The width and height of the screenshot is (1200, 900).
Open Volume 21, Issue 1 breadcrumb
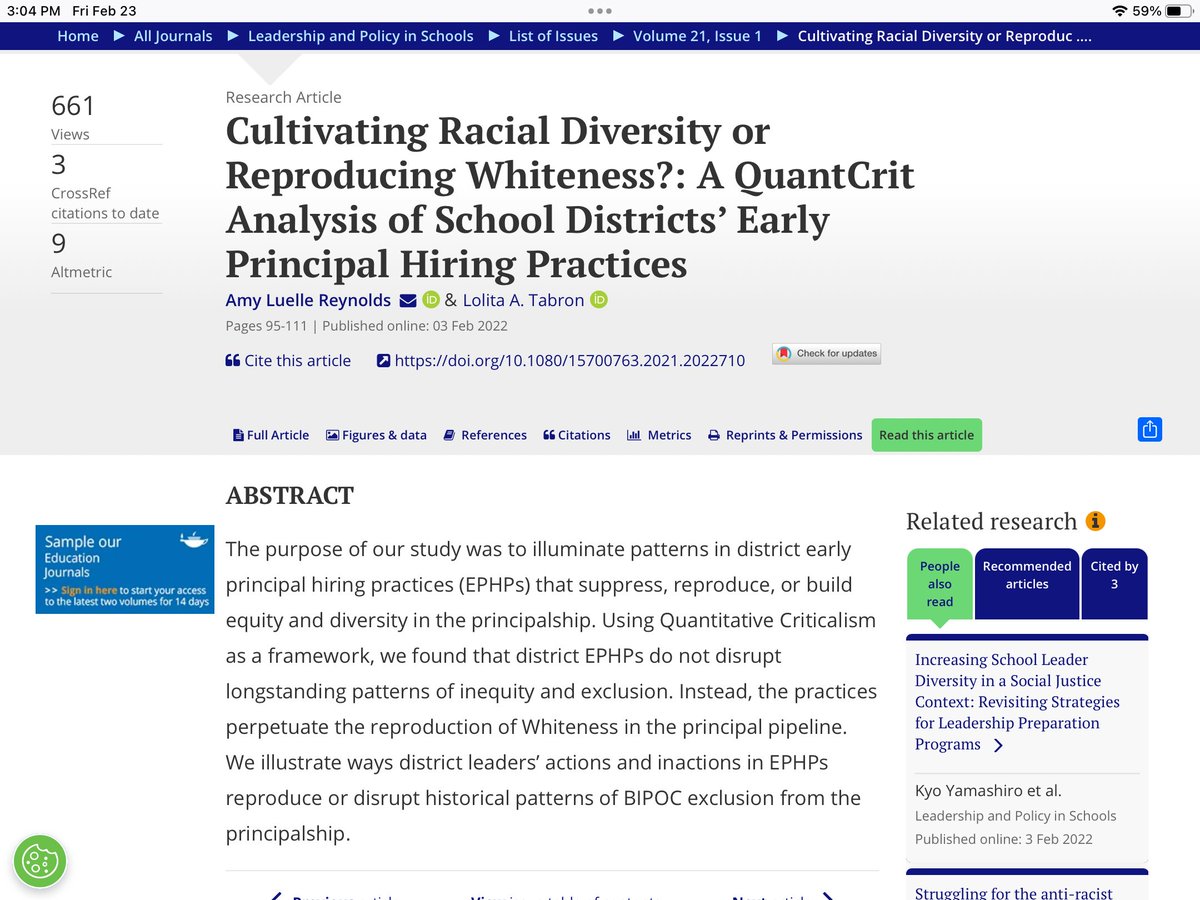pos(697,36)
